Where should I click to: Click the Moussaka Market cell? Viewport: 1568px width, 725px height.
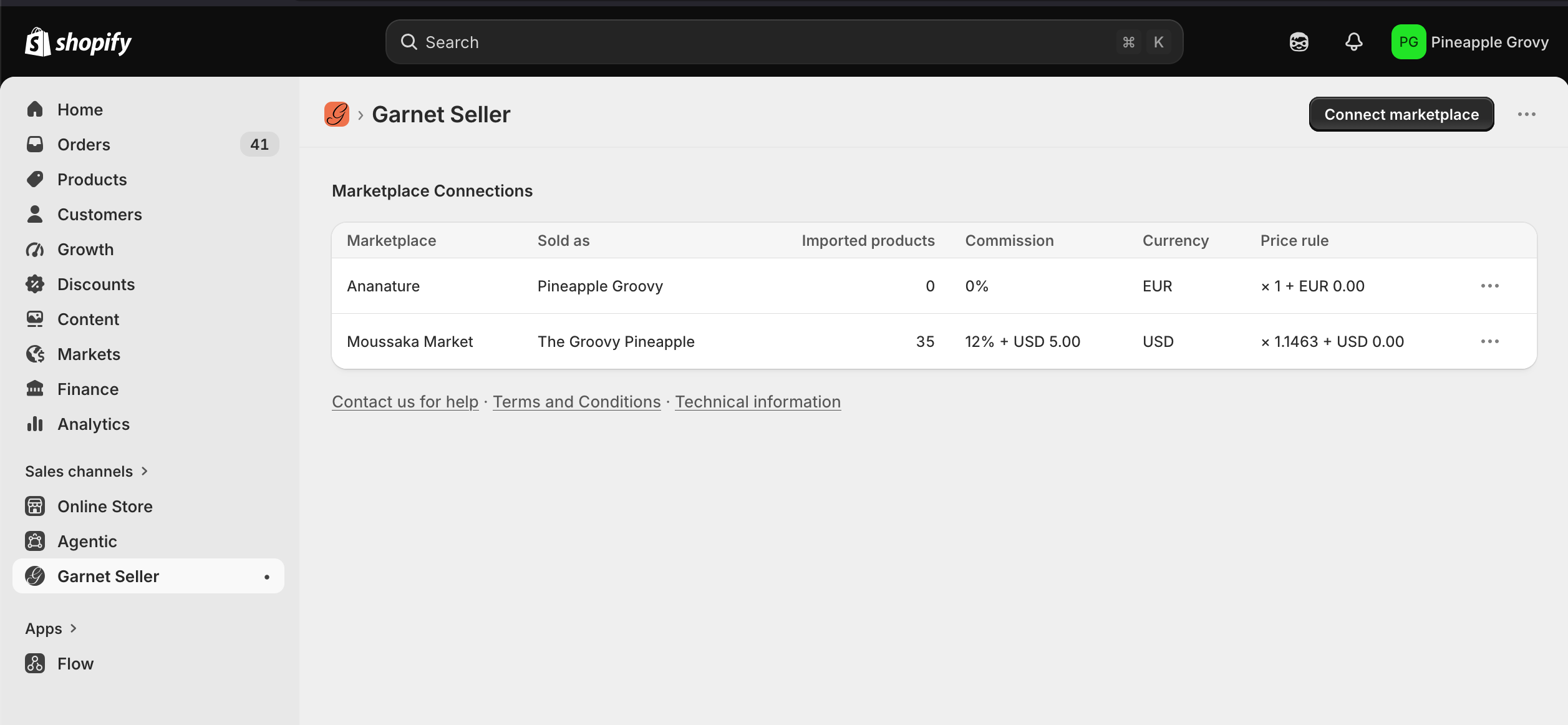click(x=410, y=341)
